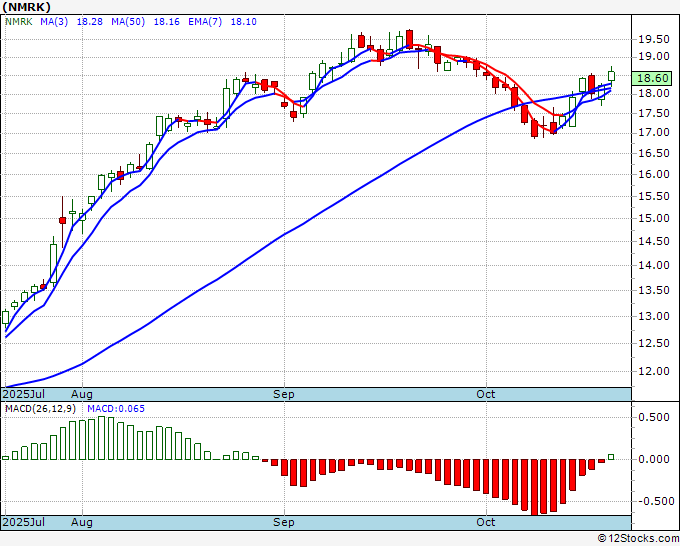Click Oct on the MACD time axis
680x546 pixels.
486,522
